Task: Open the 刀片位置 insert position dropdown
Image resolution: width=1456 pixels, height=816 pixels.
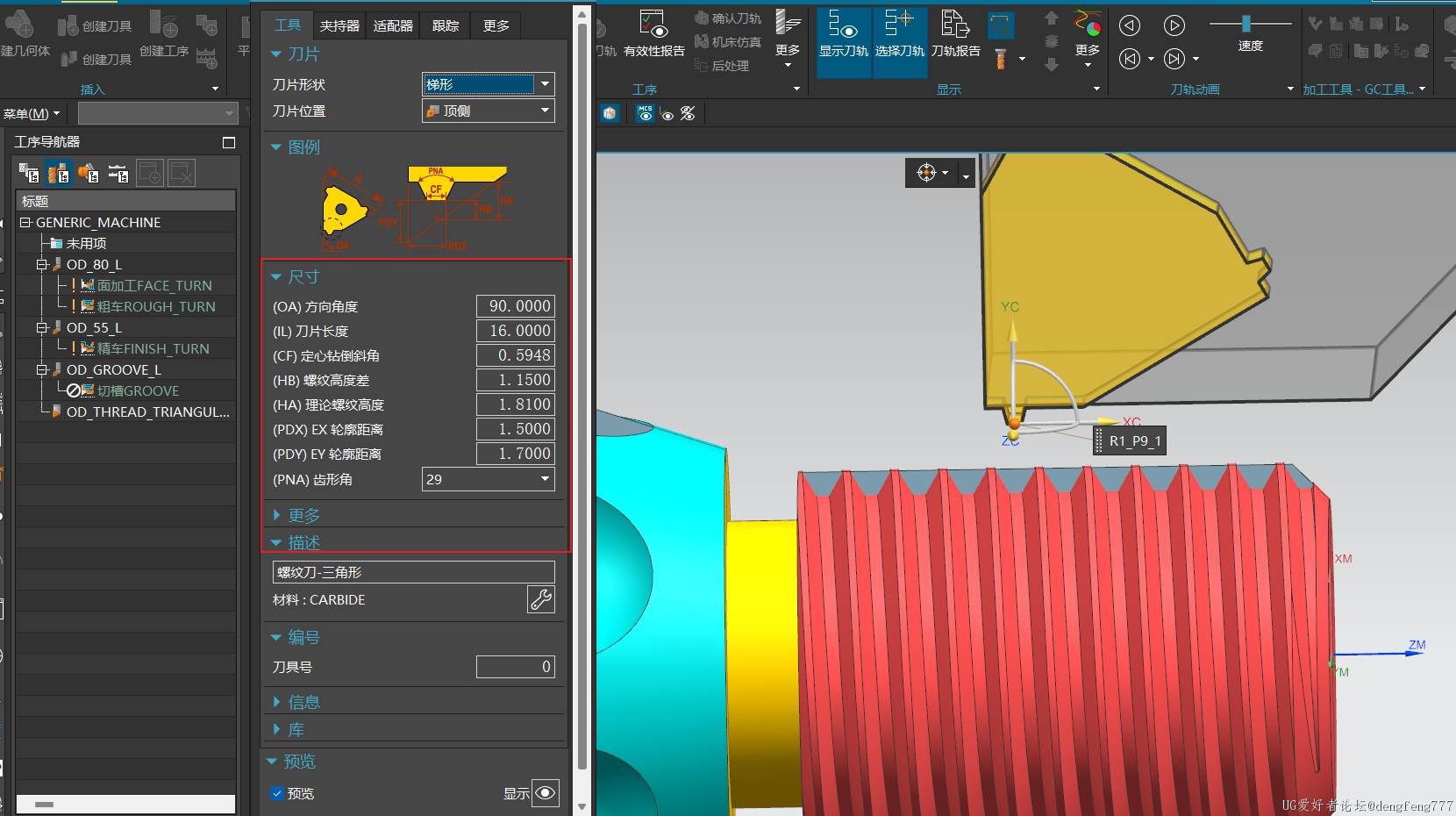Action: click(488, 111)
